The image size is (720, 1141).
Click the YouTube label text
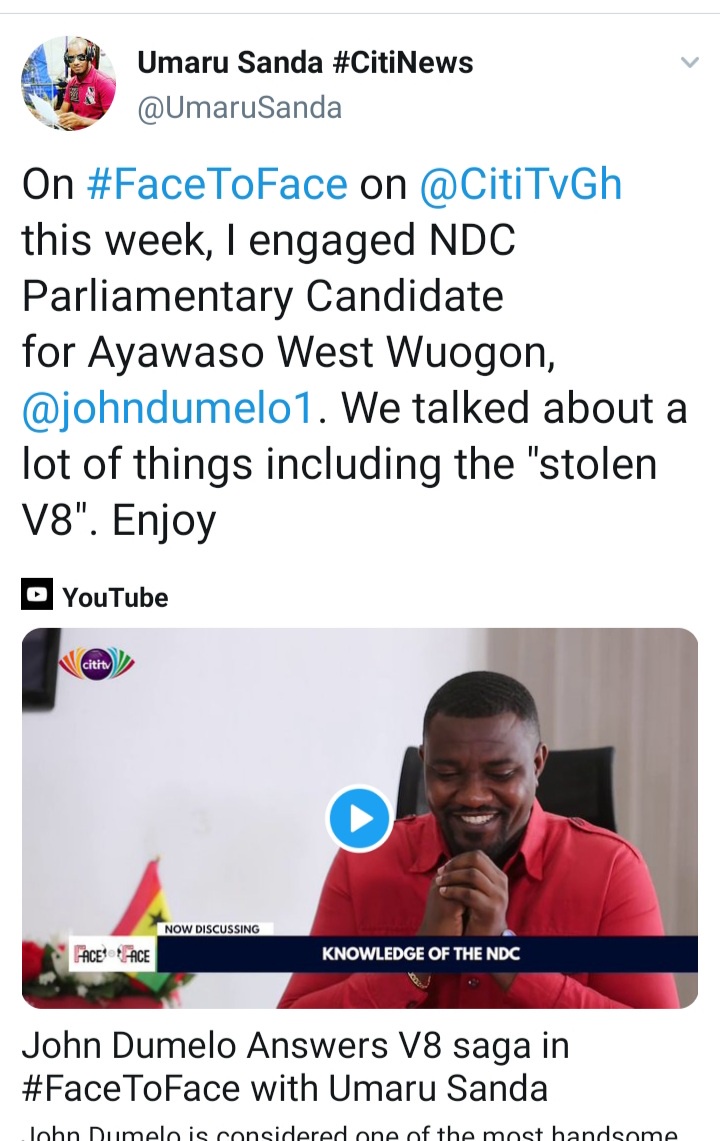click(115, 598)
